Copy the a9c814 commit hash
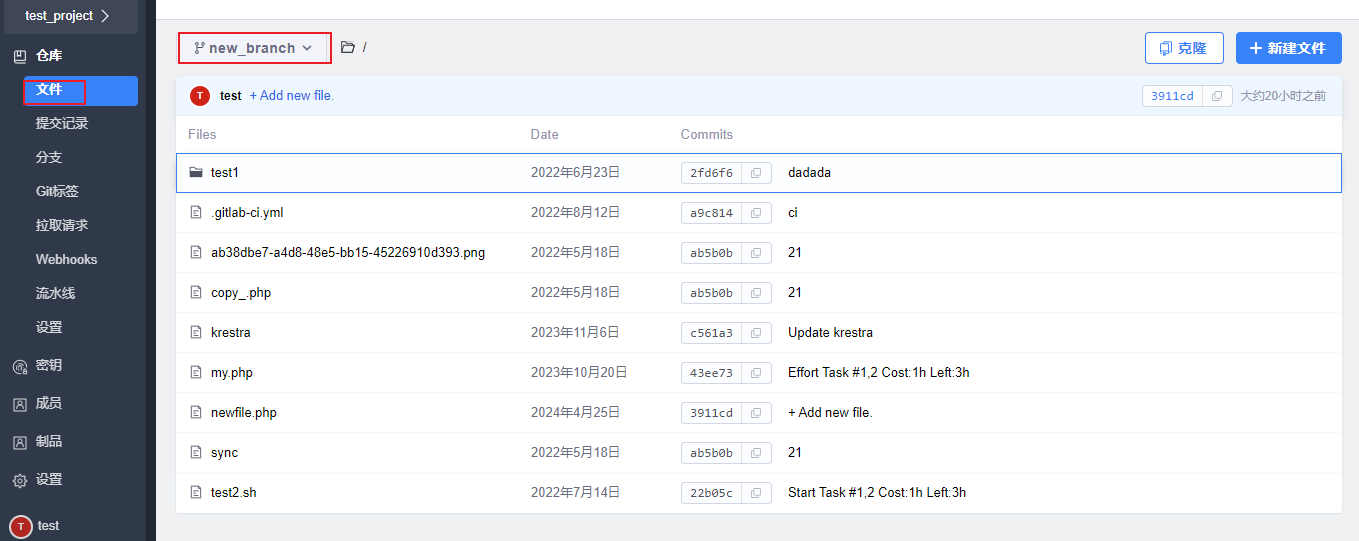This screenshot has width=1359, height=541. 756,213
